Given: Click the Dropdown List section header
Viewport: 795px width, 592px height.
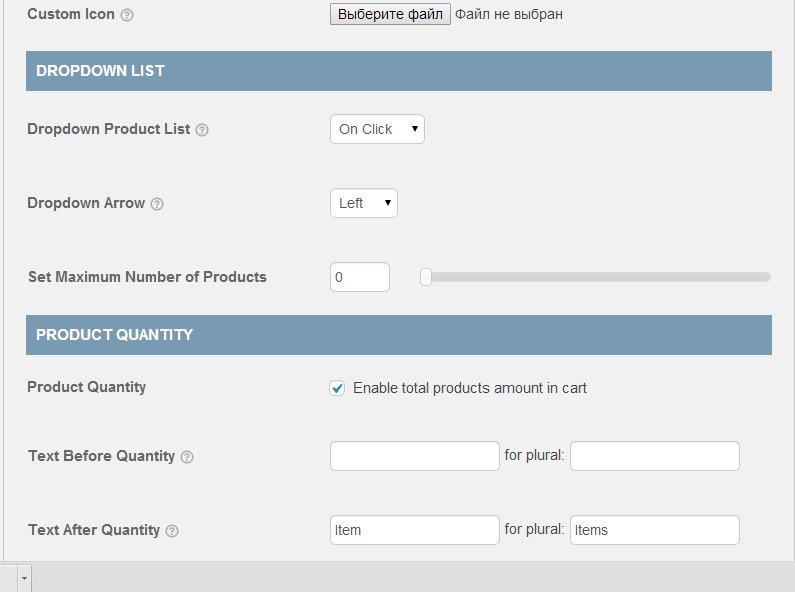Looking at the screenshot, I should pyautogui.click(x=399, y=71).
